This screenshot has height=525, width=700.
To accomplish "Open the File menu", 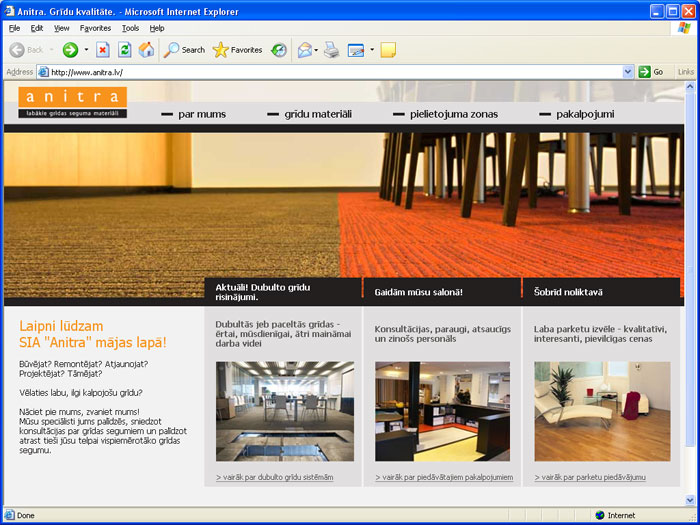I will (x=14, y=28).
